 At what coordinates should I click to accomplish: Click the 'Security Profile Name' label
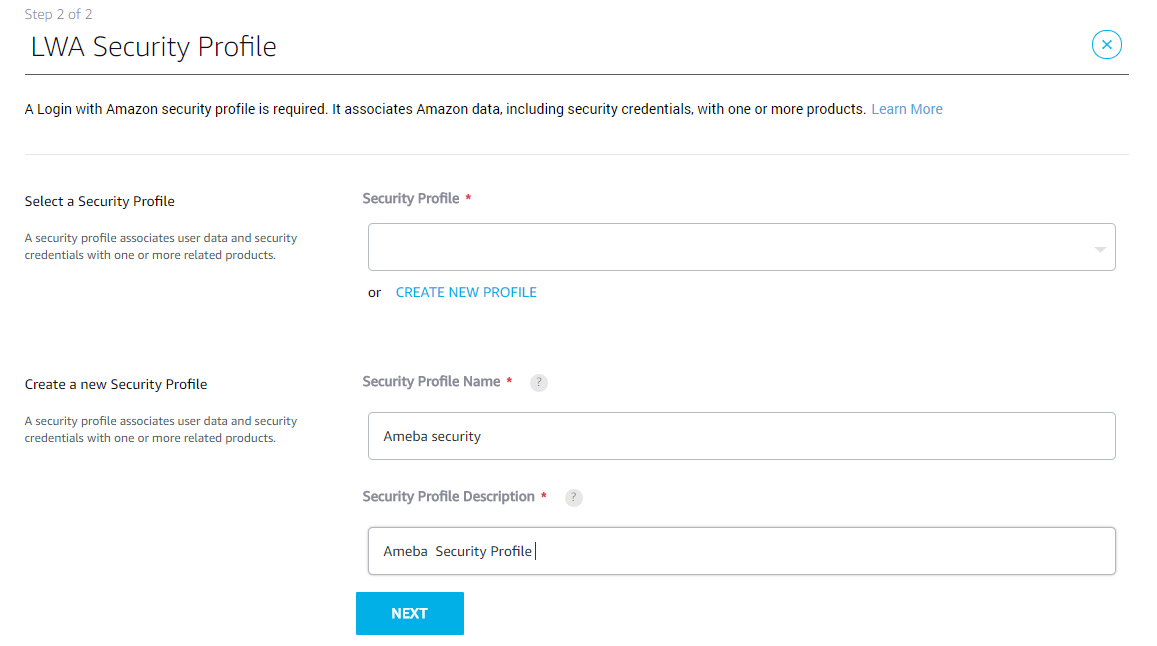[431, 382]
